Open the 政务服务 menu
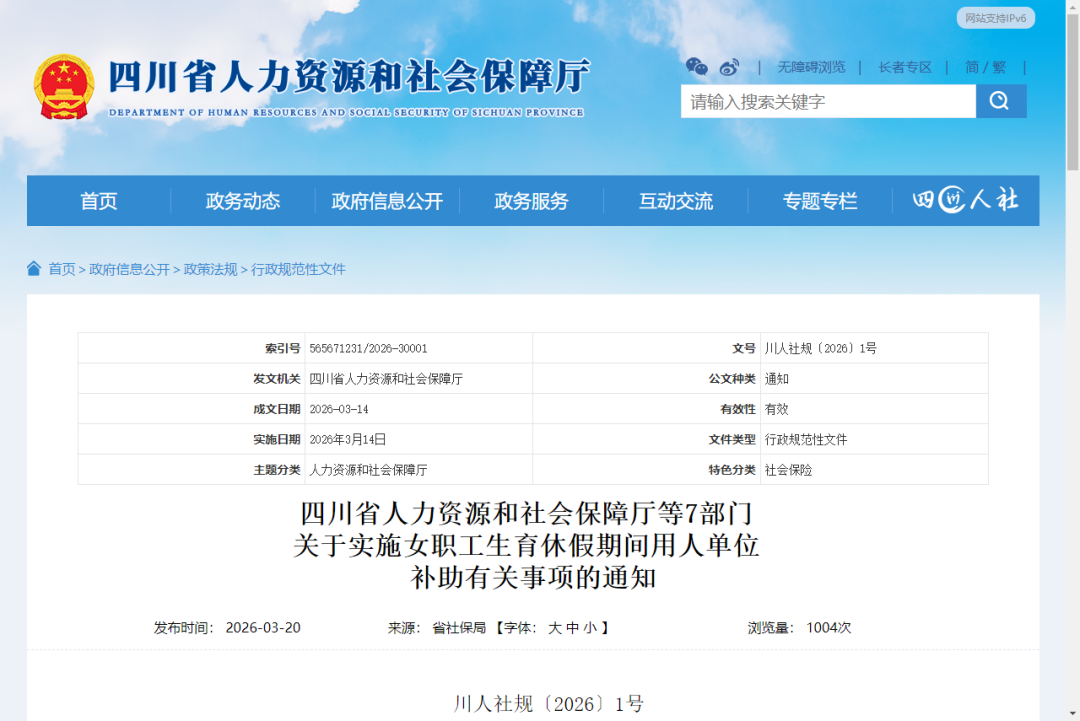 point(531,200)
